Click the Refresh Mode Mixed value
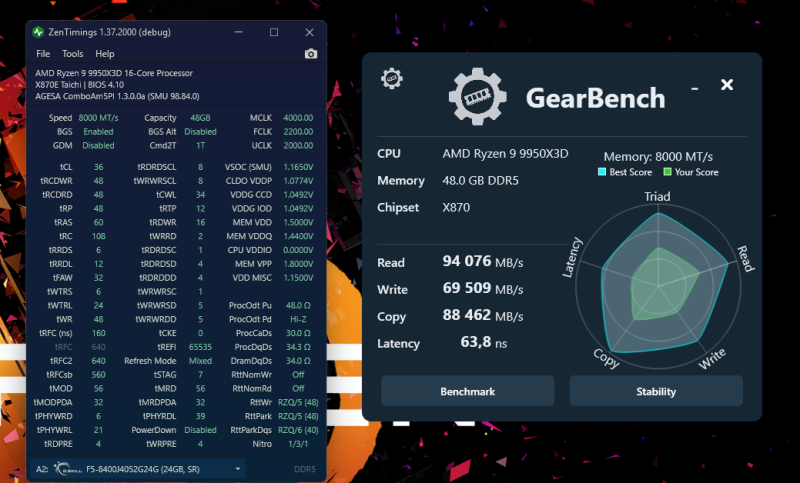800x483 pixels. (x=201, y=361)
